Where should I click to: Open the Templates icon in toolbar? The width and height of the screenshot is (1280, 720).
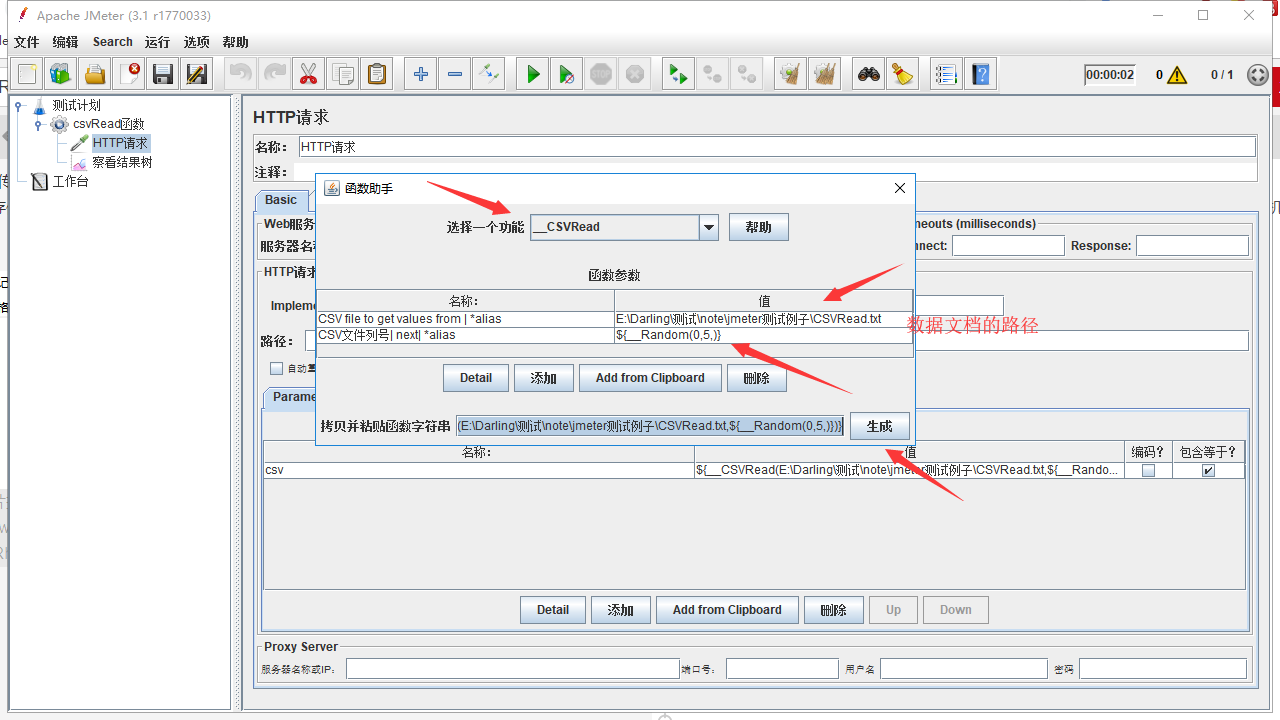(61, 74)
